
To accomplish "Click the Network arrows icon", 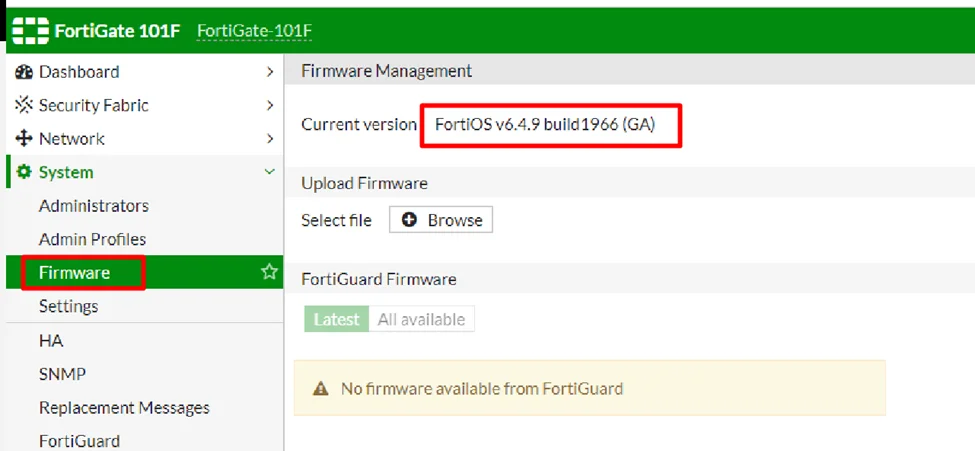I will tap(24, 139).
